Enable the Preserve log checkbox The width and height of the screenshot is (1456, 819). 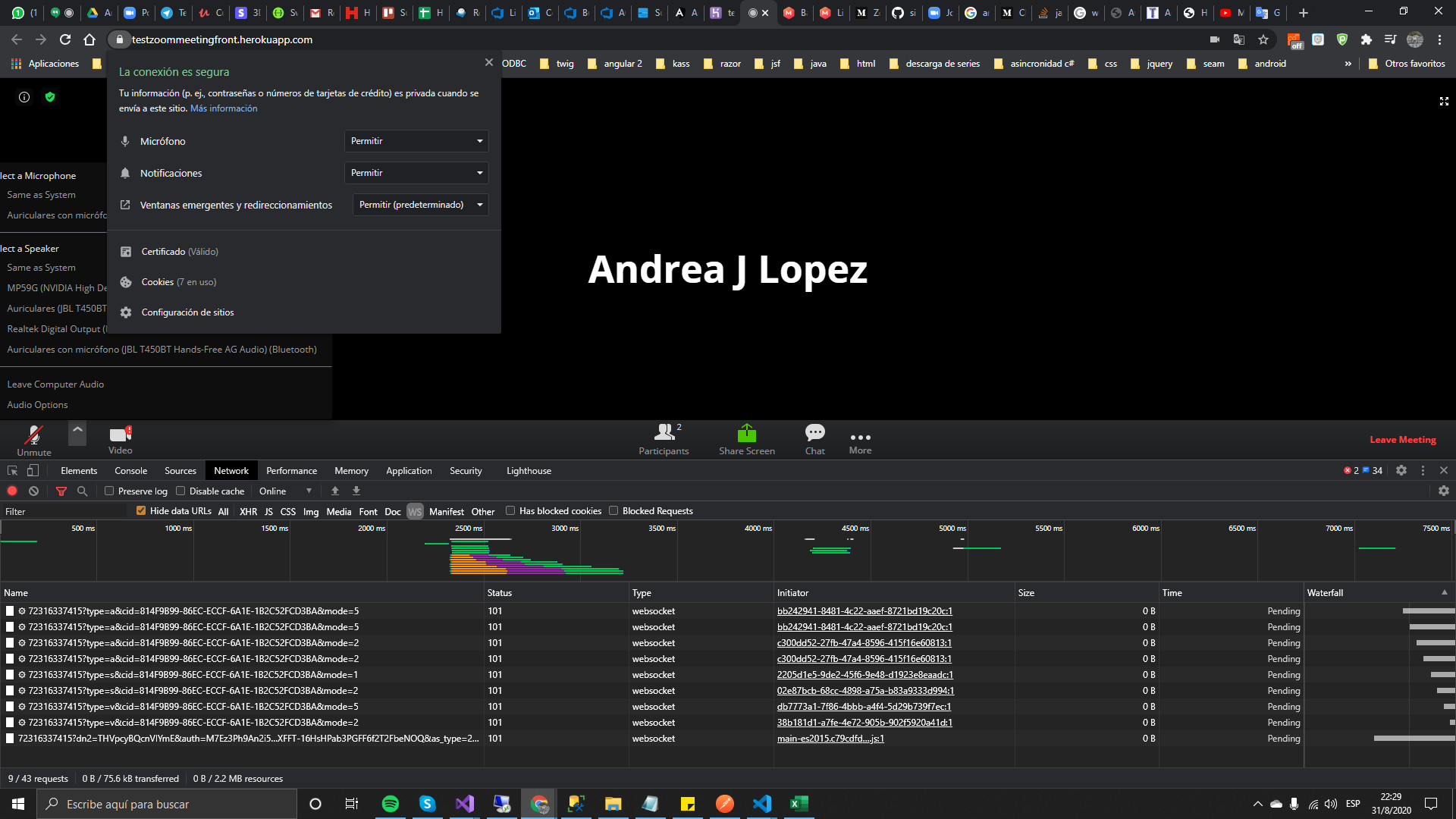(x=109, y=491)
